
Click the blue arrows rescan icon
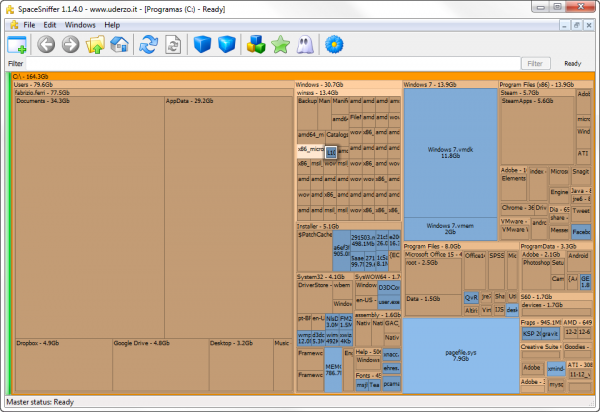coord(149,44)
